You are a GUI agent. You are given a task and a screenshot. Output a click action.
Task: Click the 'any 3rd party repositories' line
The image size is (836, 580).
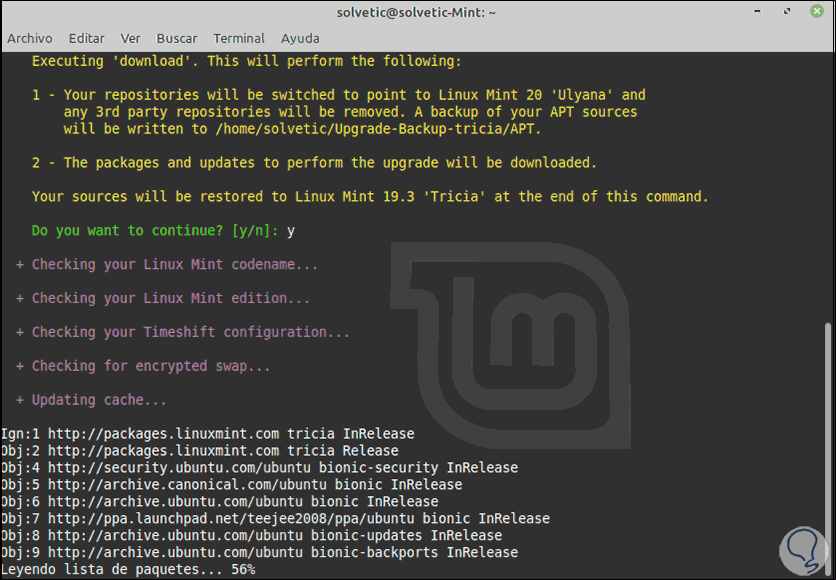[350, 112]
